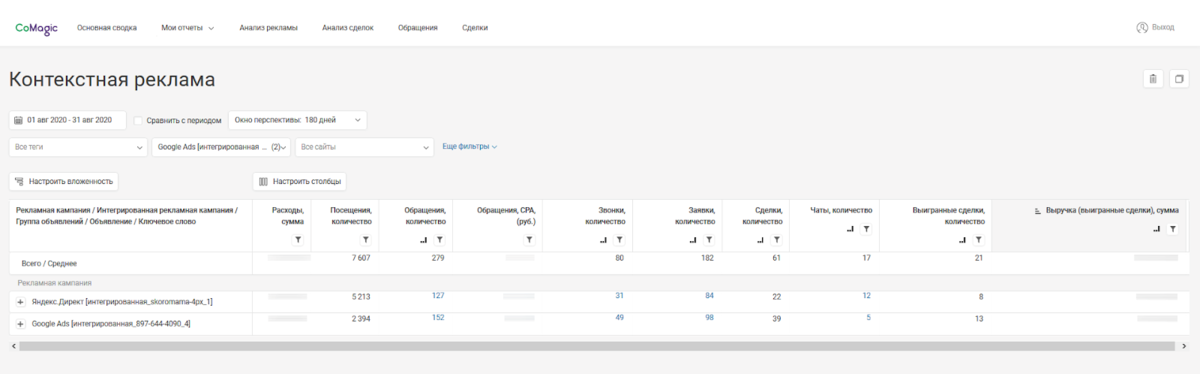Click the Выход logout link
1200x374 pixels.
tap(1155, 28)
